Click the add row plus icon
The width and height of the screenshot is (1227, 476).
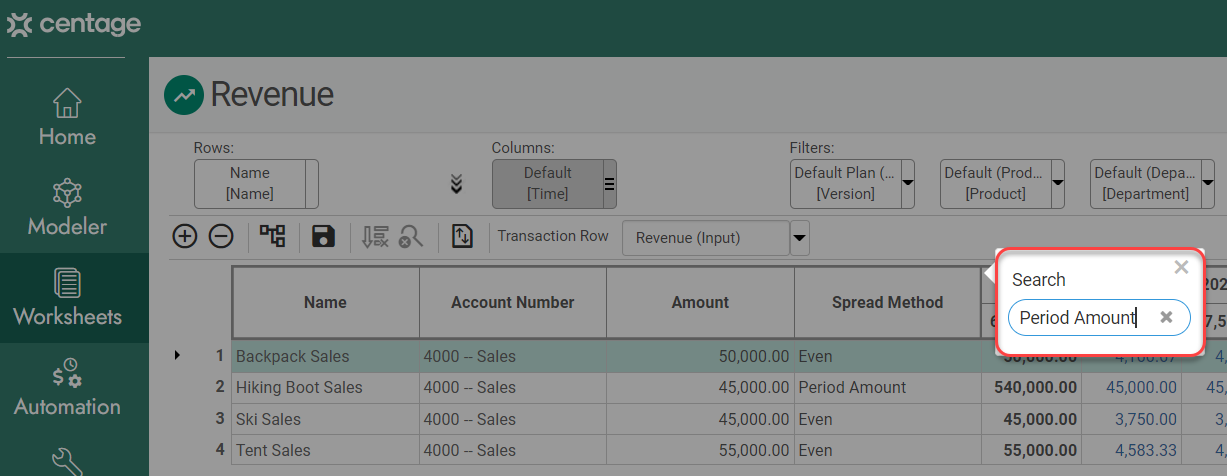[x=185, y=237]
